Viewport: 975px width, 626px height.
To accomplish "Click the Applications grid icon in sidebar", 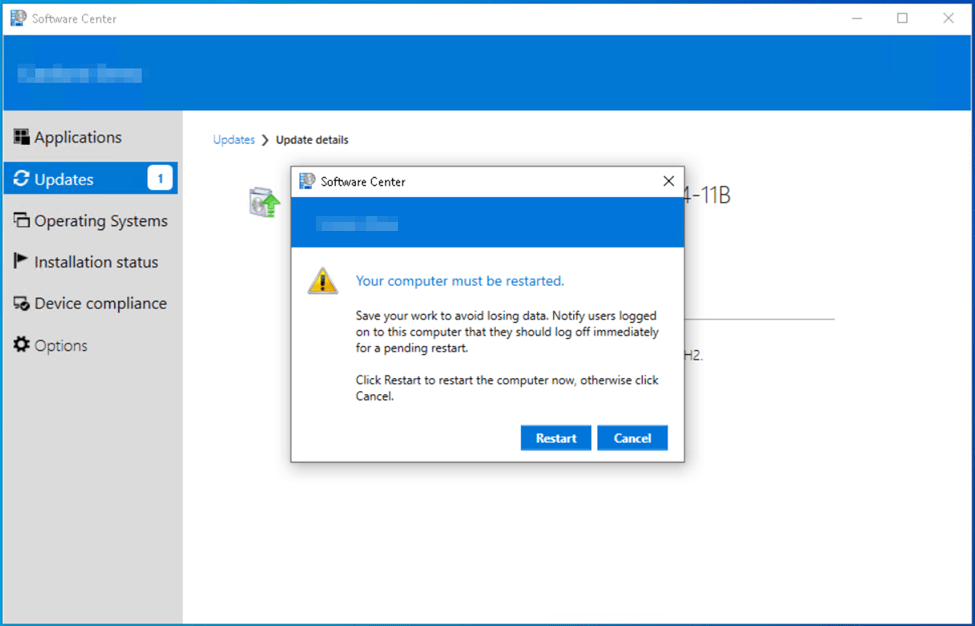I will (x=21, y=137).
